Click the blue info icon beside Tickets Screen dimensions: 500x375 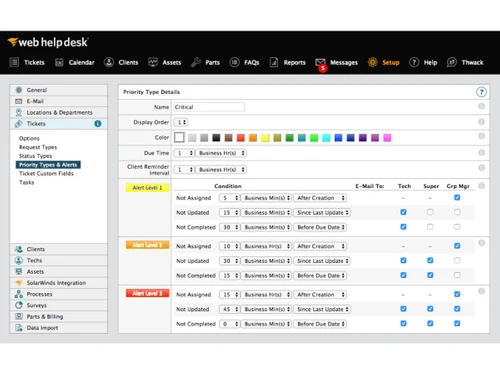coord(98,124)
